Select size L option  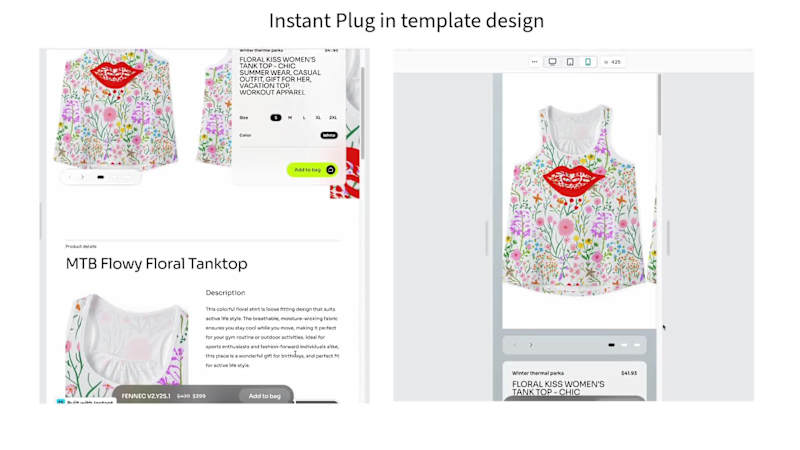(304, 117)
